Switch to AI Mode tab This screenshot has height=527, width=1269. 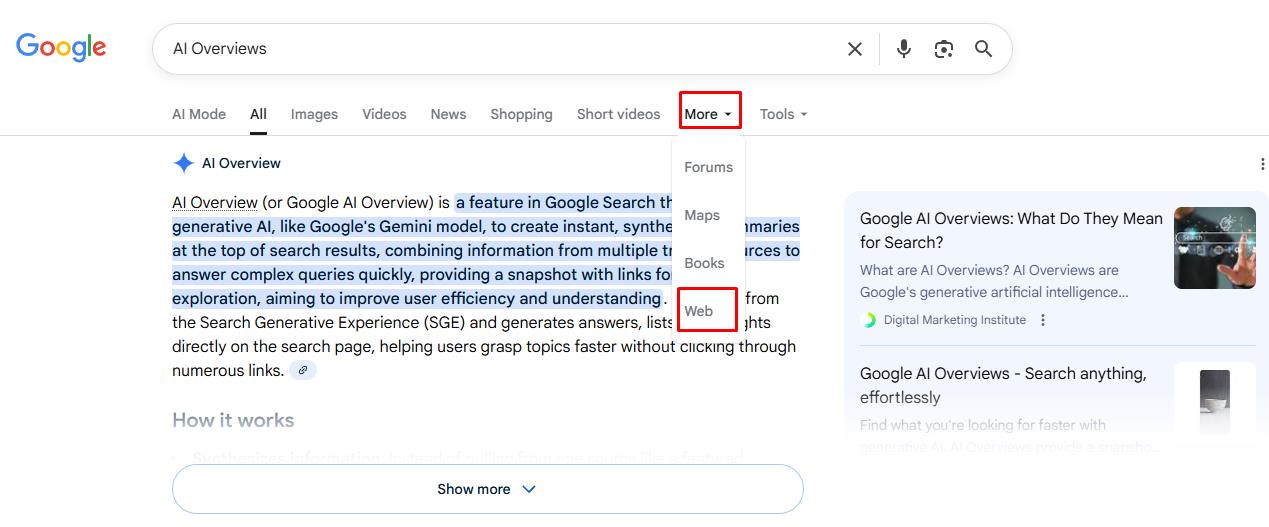point(199,114)
